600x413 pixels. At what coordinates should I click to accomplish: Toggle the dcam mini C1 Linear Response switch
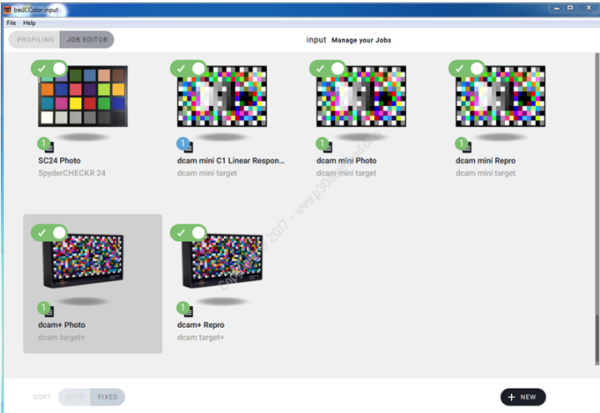point(189,69)
